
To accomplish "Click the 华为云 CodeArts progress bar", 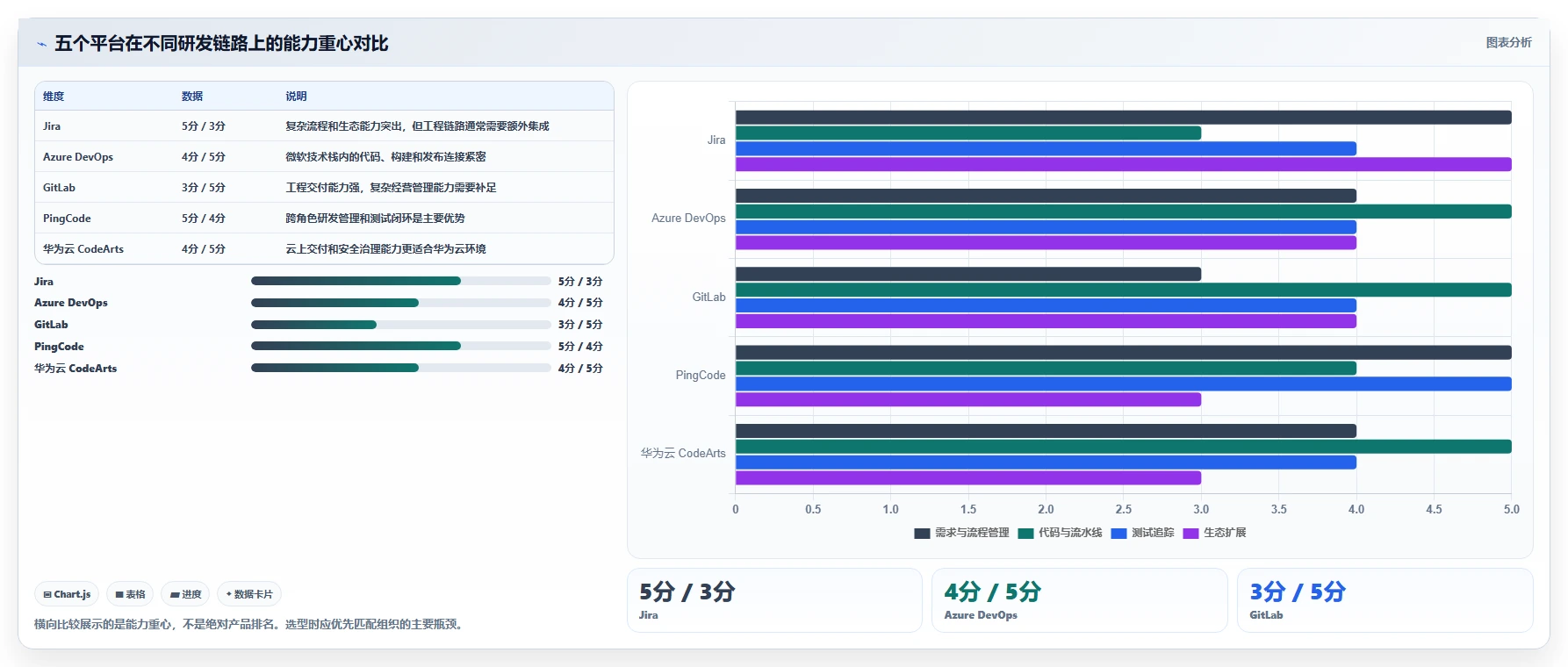I will 401,368.
